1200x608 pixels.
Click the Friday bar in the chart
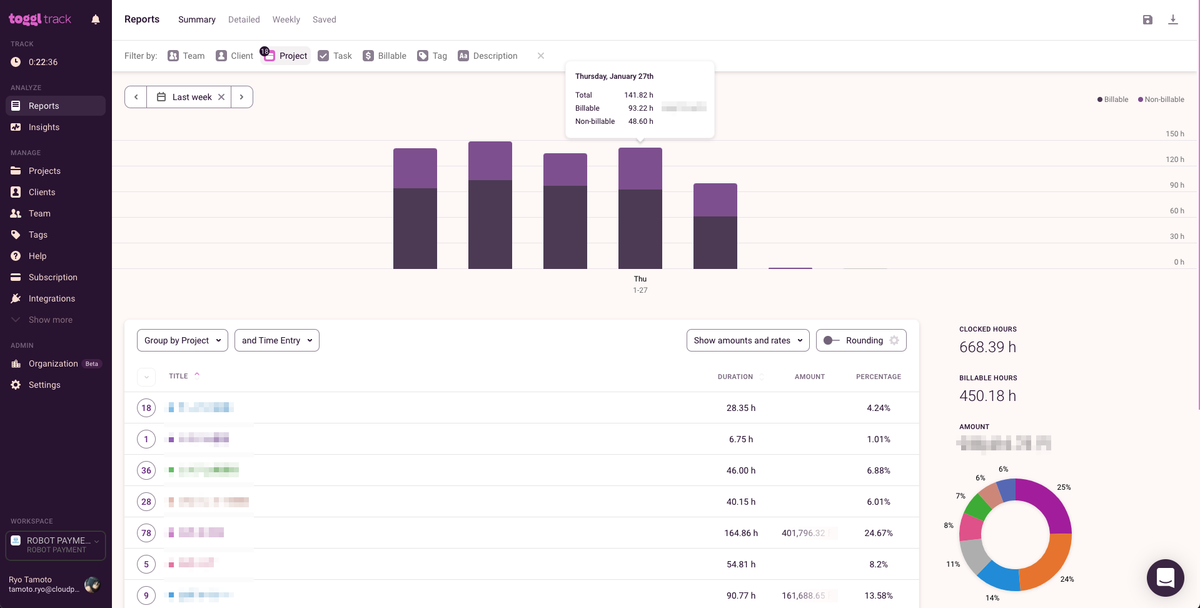[715, 226]
